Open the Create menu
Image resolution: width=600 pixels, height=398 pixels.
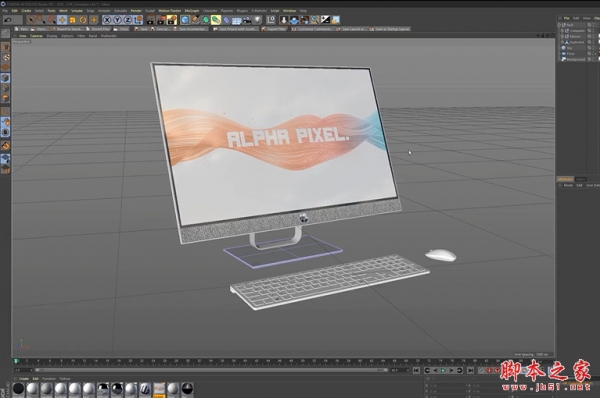[26, 11]
